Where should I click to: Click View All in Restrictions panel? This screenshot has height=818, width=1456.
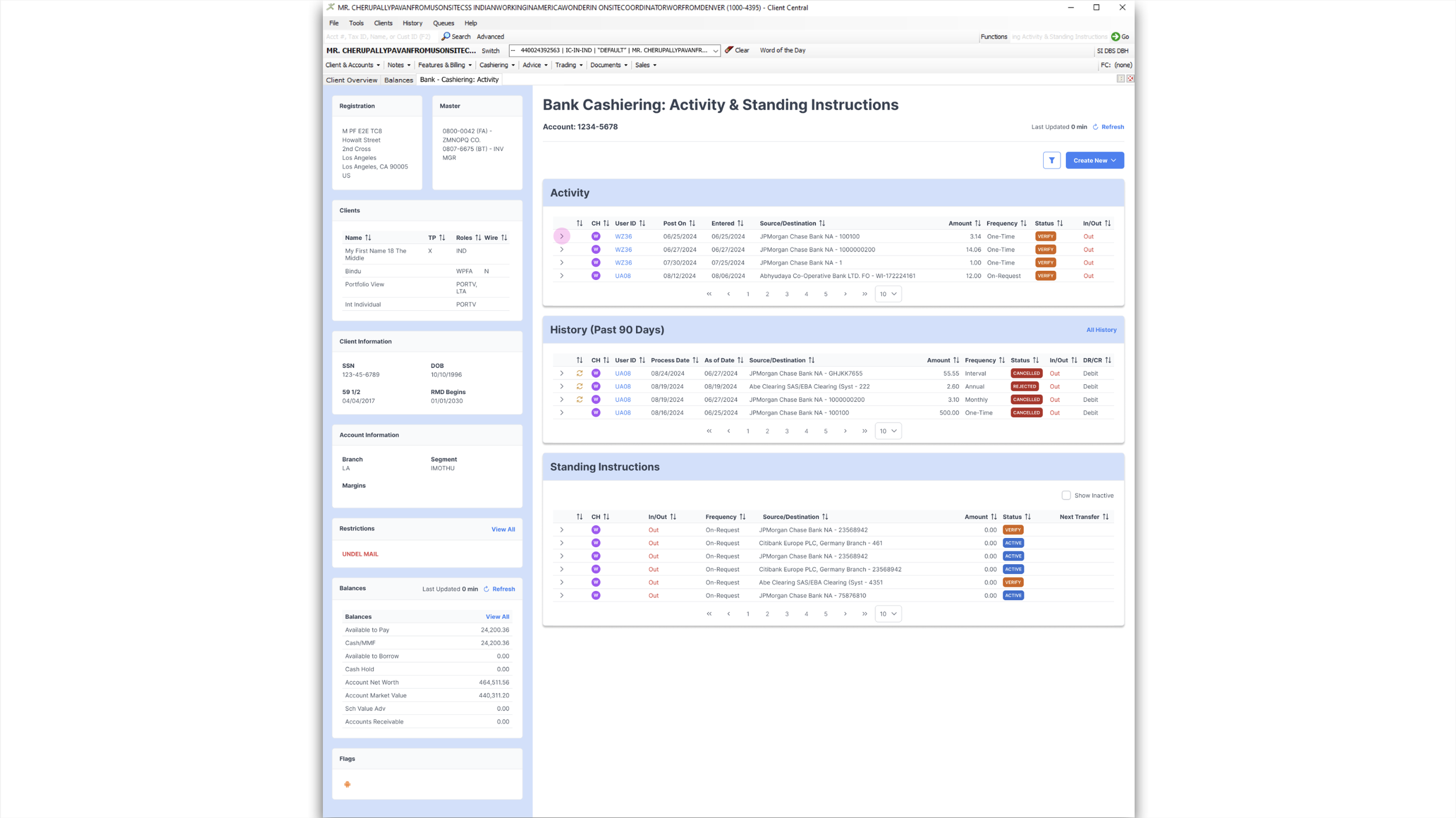503,529
